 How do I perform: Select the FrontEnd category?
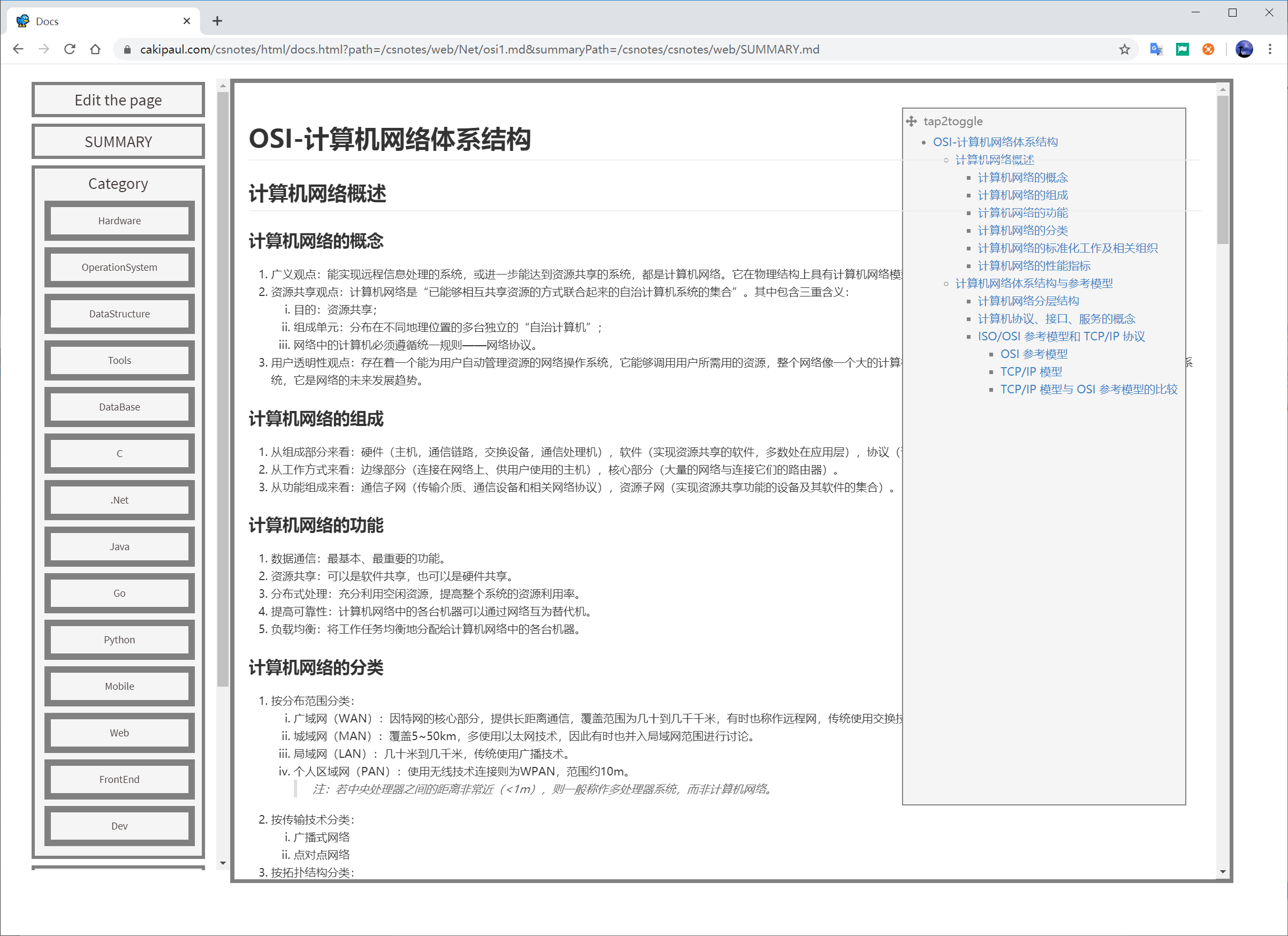coord(119,779)
